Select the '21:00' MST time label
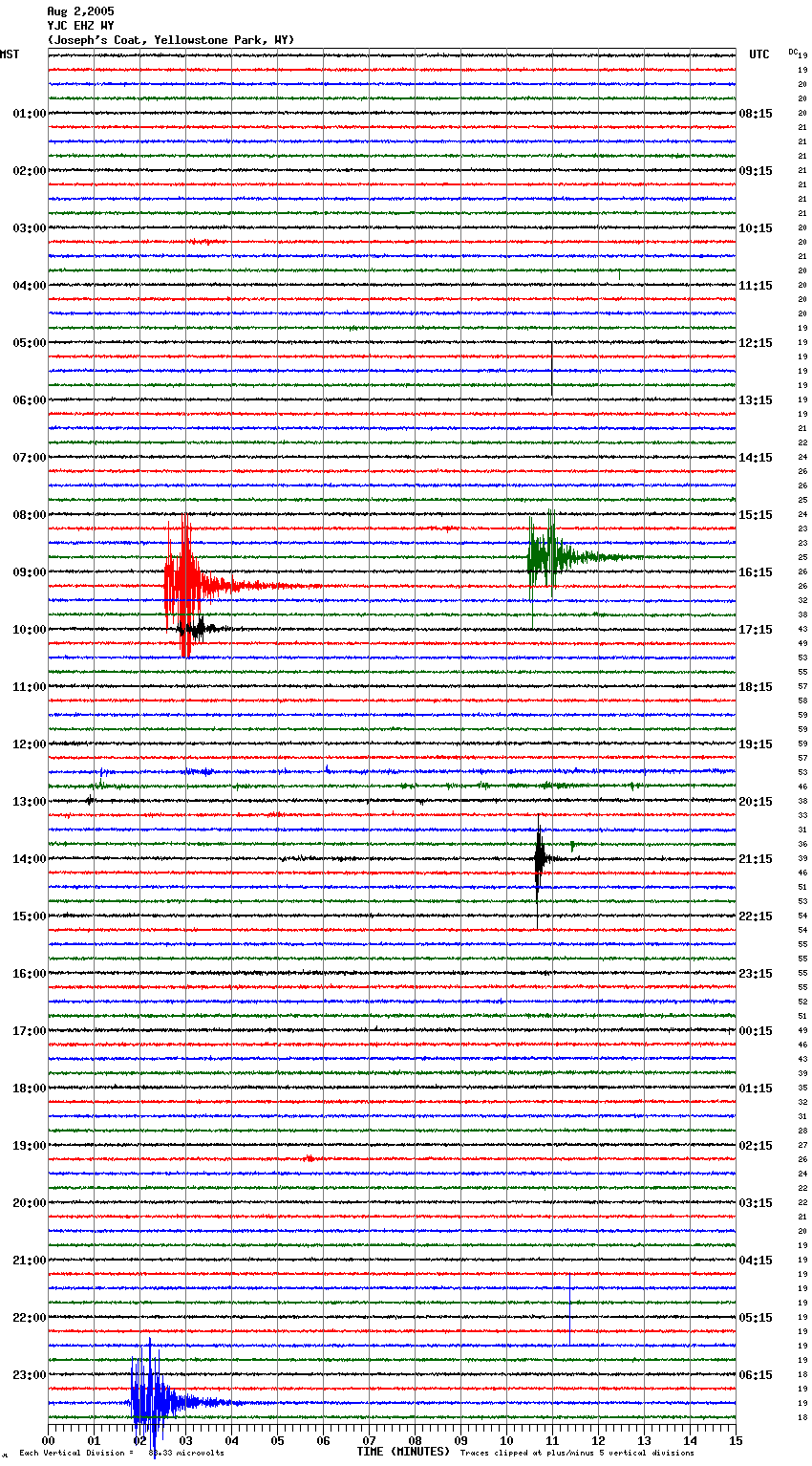 tap(30, 1261)
